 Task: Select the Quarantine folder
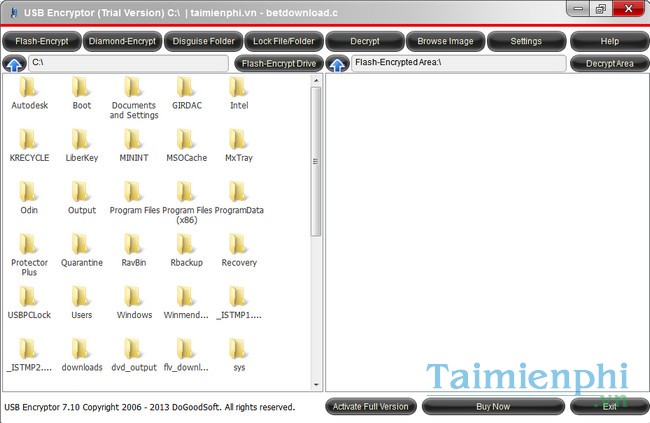click(81, 250)
